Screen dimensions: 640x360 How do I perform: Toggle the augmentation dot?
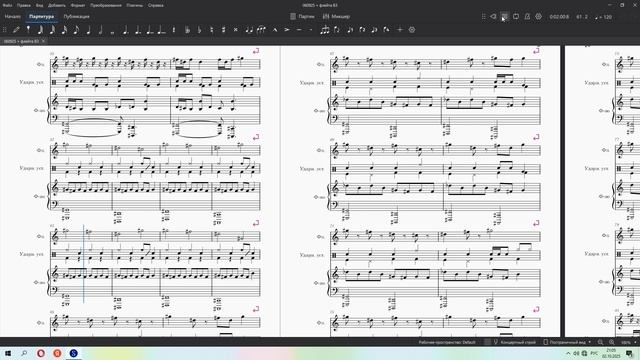pyautogui.click(x=126, y=29)
